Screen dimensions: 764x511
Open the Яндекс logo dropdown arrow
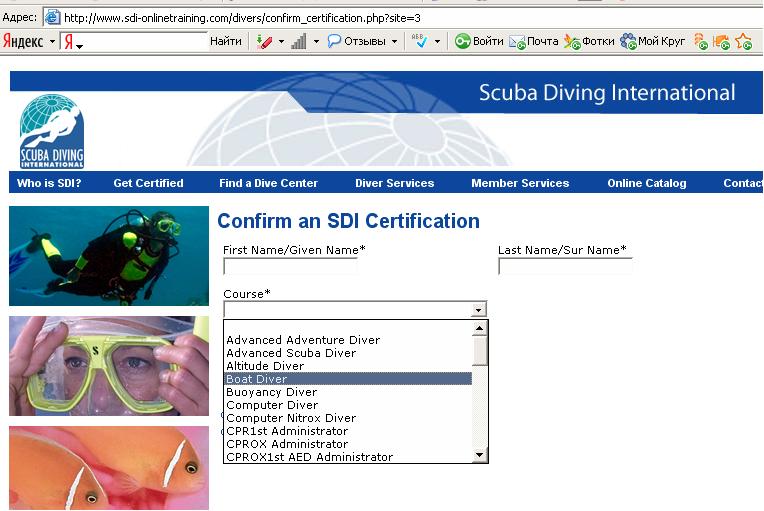tap(52, 42)
